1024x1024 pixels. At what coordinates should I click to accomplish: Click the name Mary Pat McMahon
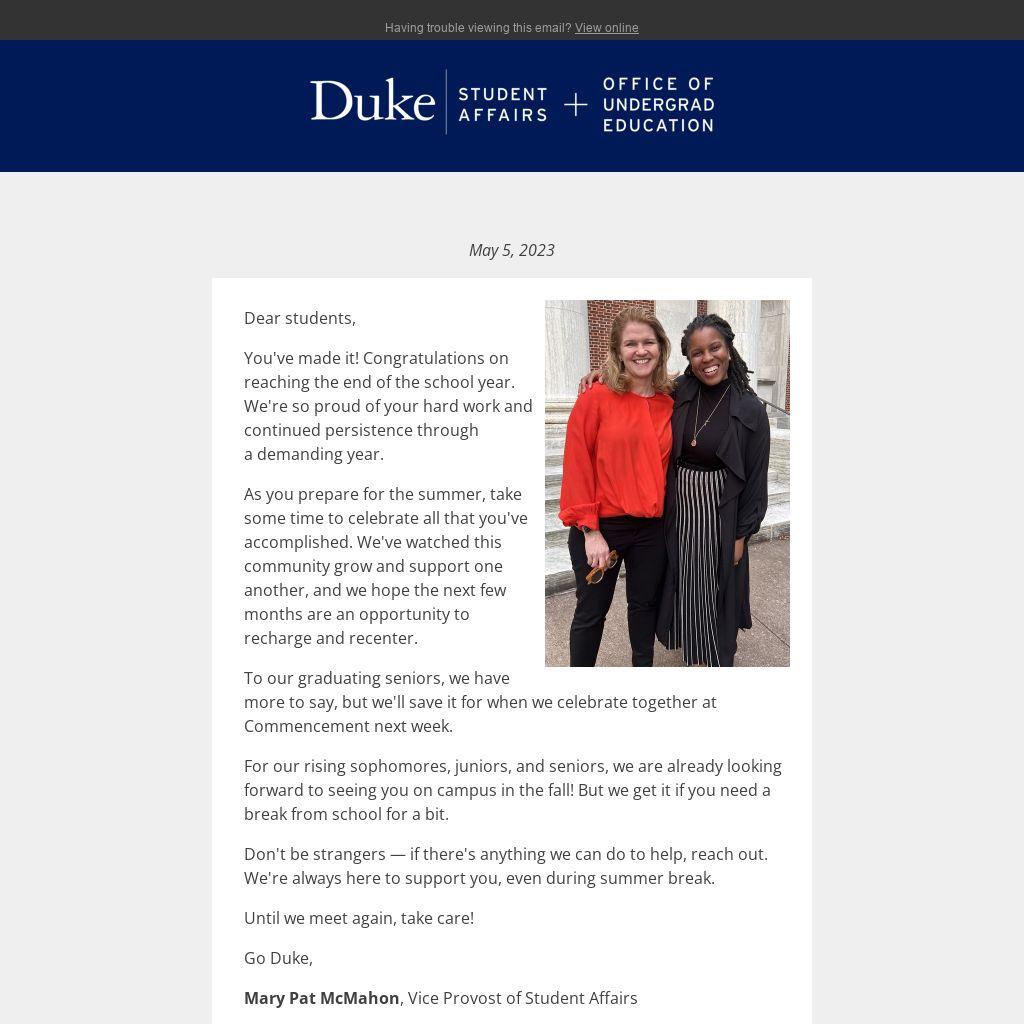point(321,998)
